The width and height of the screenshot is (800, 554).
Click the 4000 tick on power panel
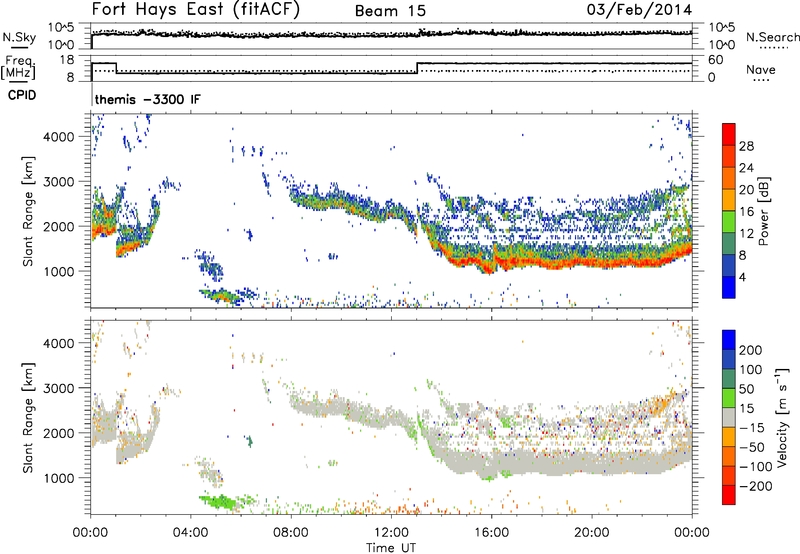point(59,137)
